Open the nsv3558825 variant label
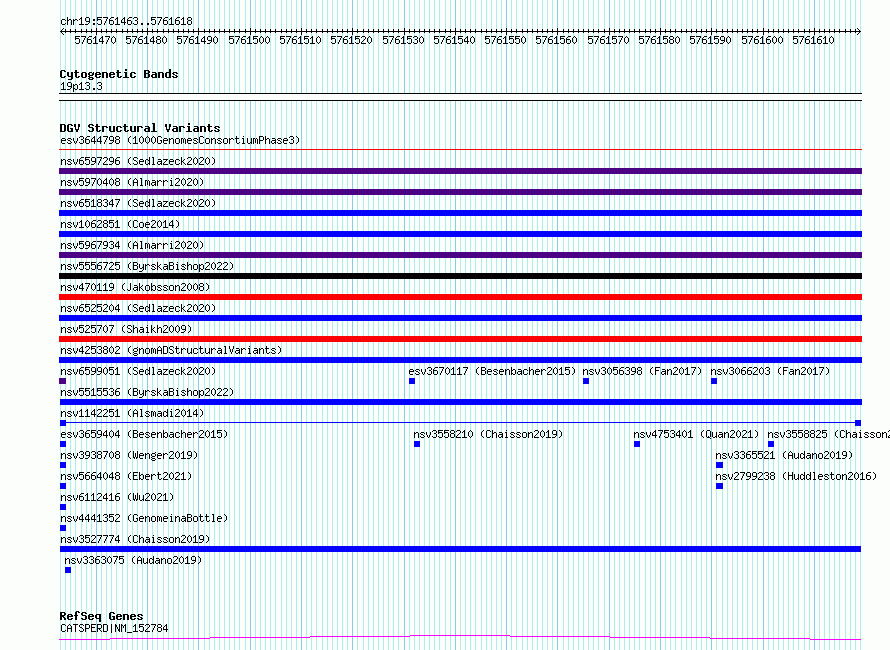This screenshot has width=890, height=650. coord(828,434)
